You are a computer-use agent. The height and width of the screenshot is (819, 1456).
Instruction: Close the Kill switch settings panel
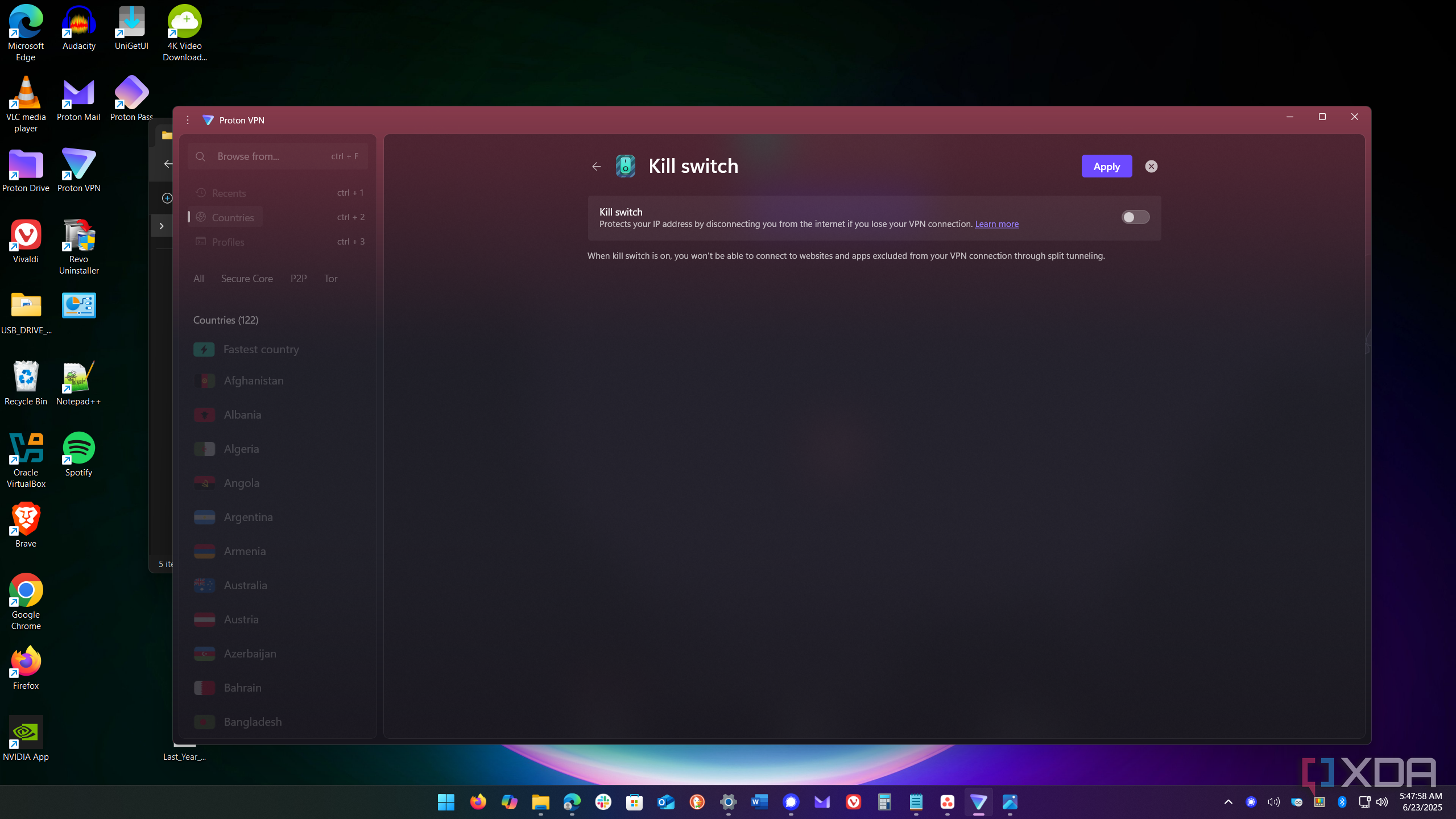(x=1151, y=166)
